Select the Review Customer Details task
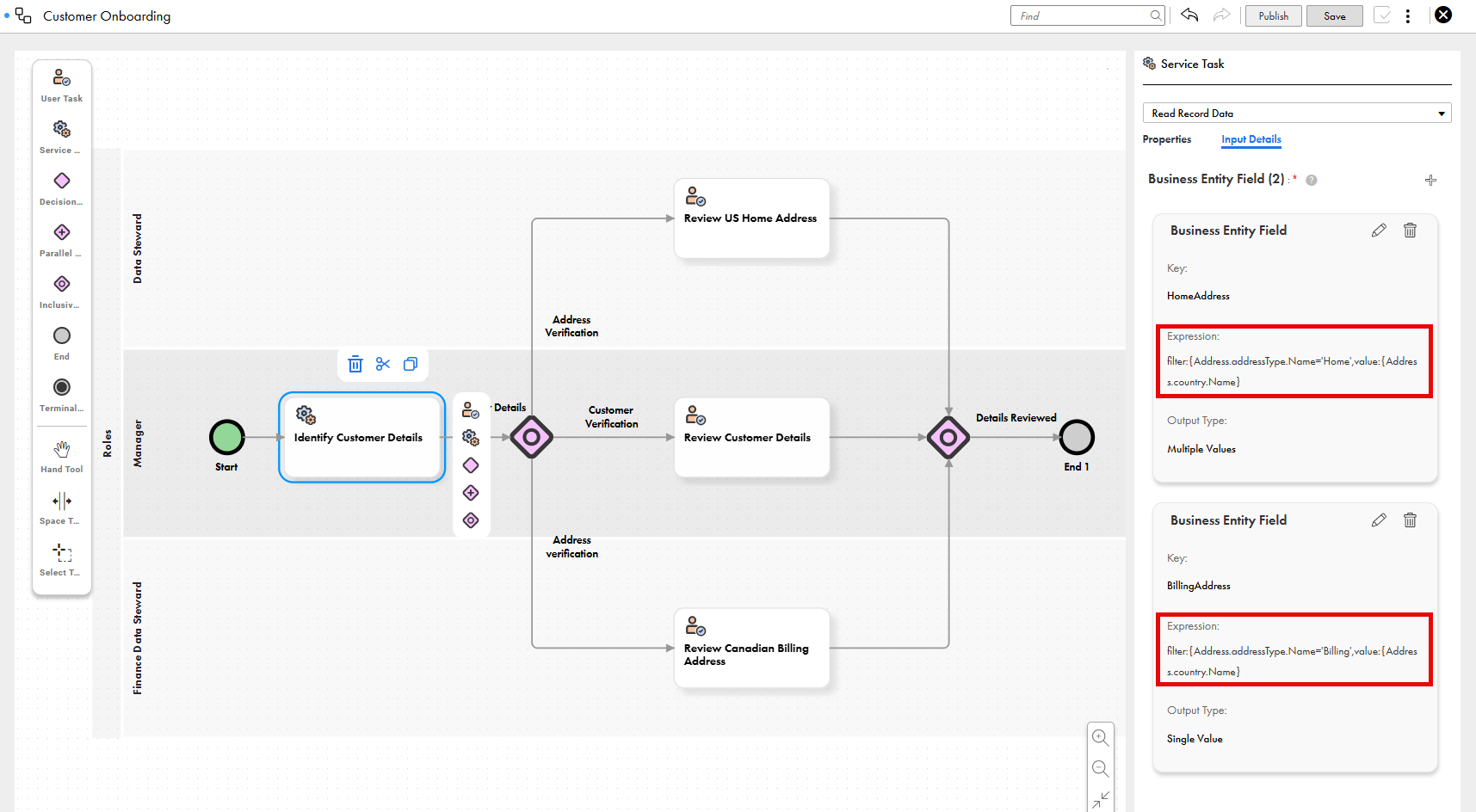1476x812 pixels. (x=751, y=437)
